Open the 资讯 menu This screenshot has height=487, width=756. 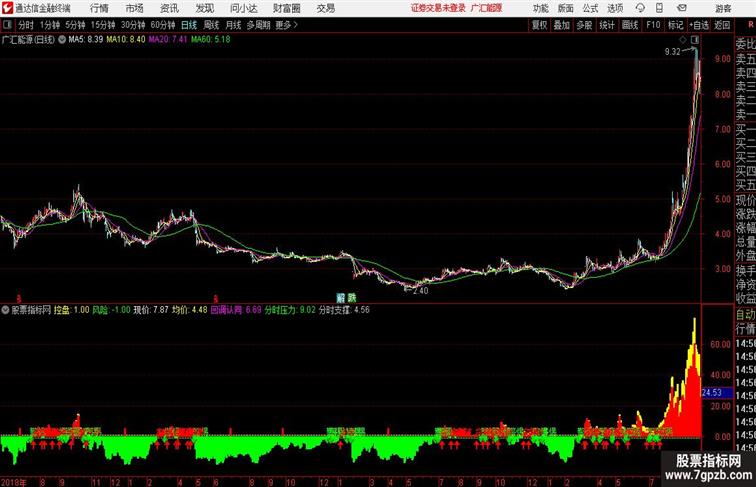[169, 8]
